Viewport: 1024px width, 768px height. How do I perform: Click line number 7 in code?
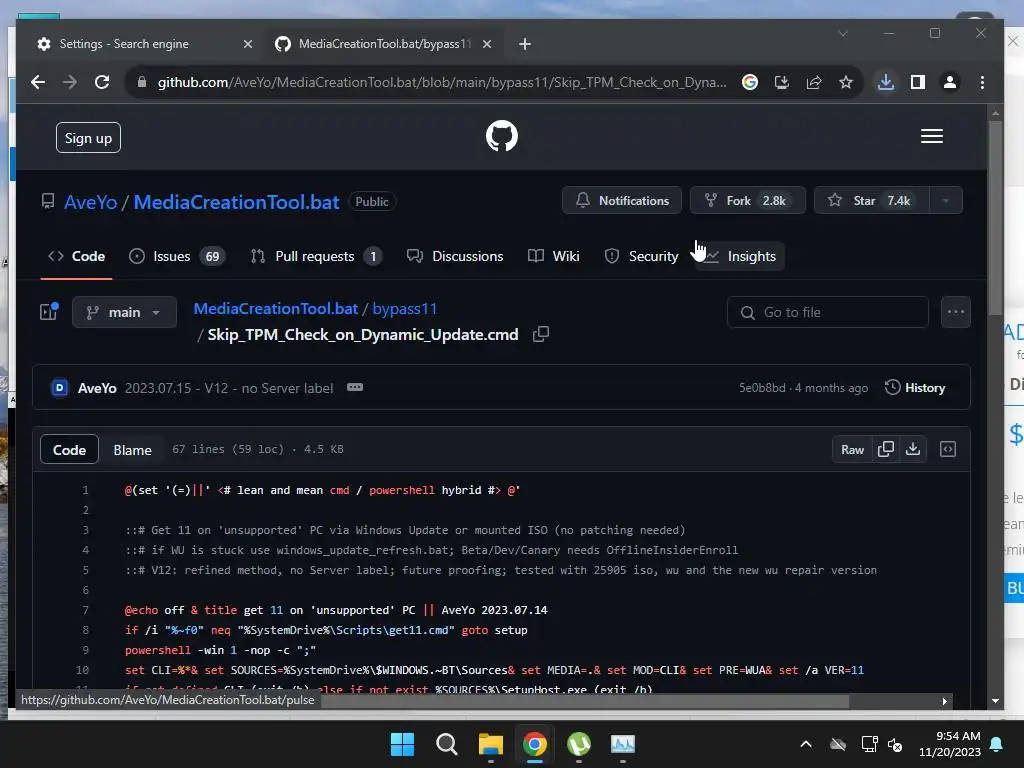coord(86,610)
